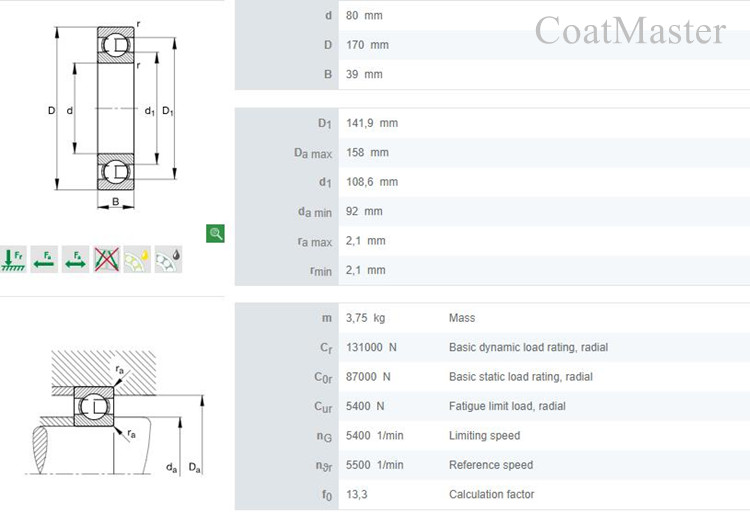Click the oil lubrication icon with black drop
Image resolution: width=750 pixels, height=512 pixels.
coord(168,259)
